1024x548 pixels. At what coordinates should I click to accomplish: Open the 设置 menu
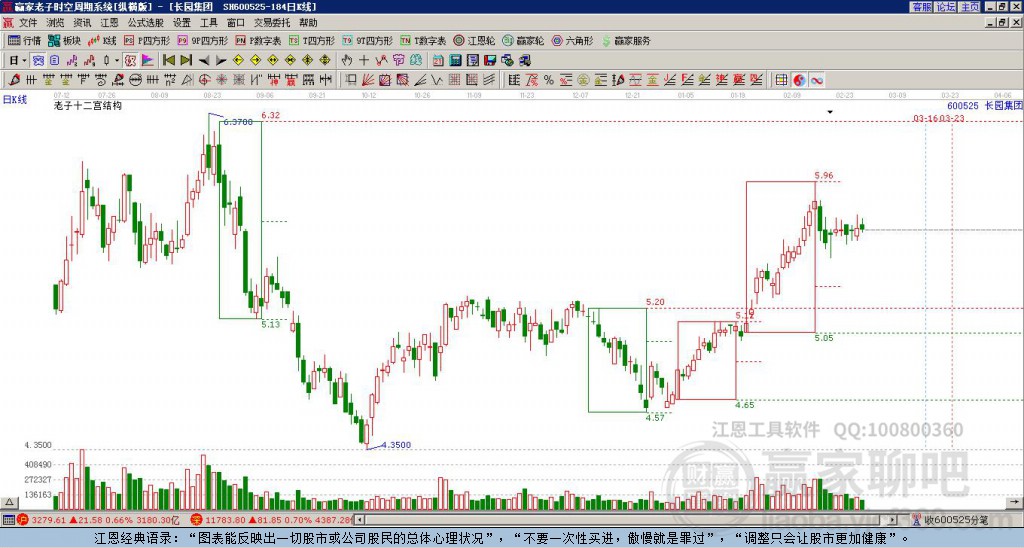click(x=182, y=23)
